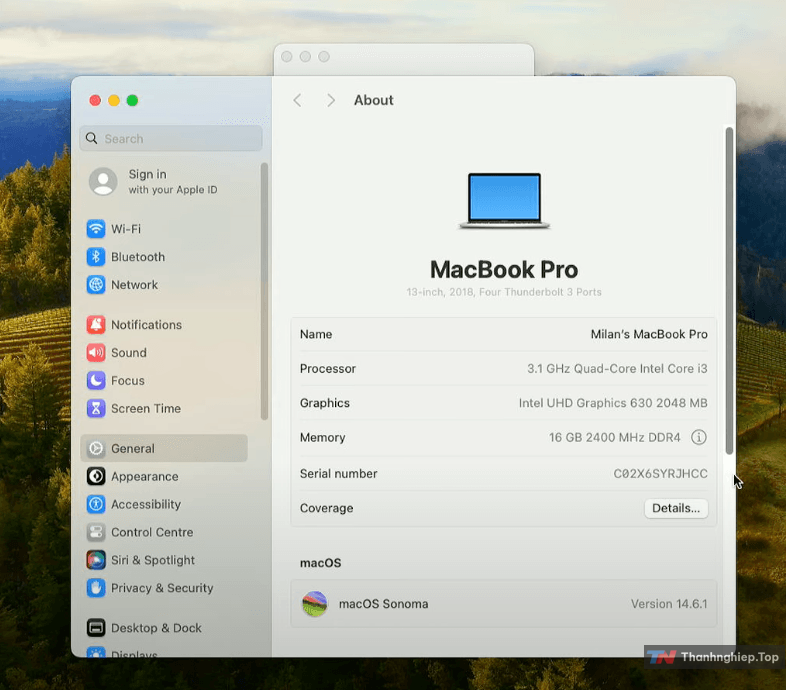
Task: Select the Network globe icon
Action: tap(96, 285)
